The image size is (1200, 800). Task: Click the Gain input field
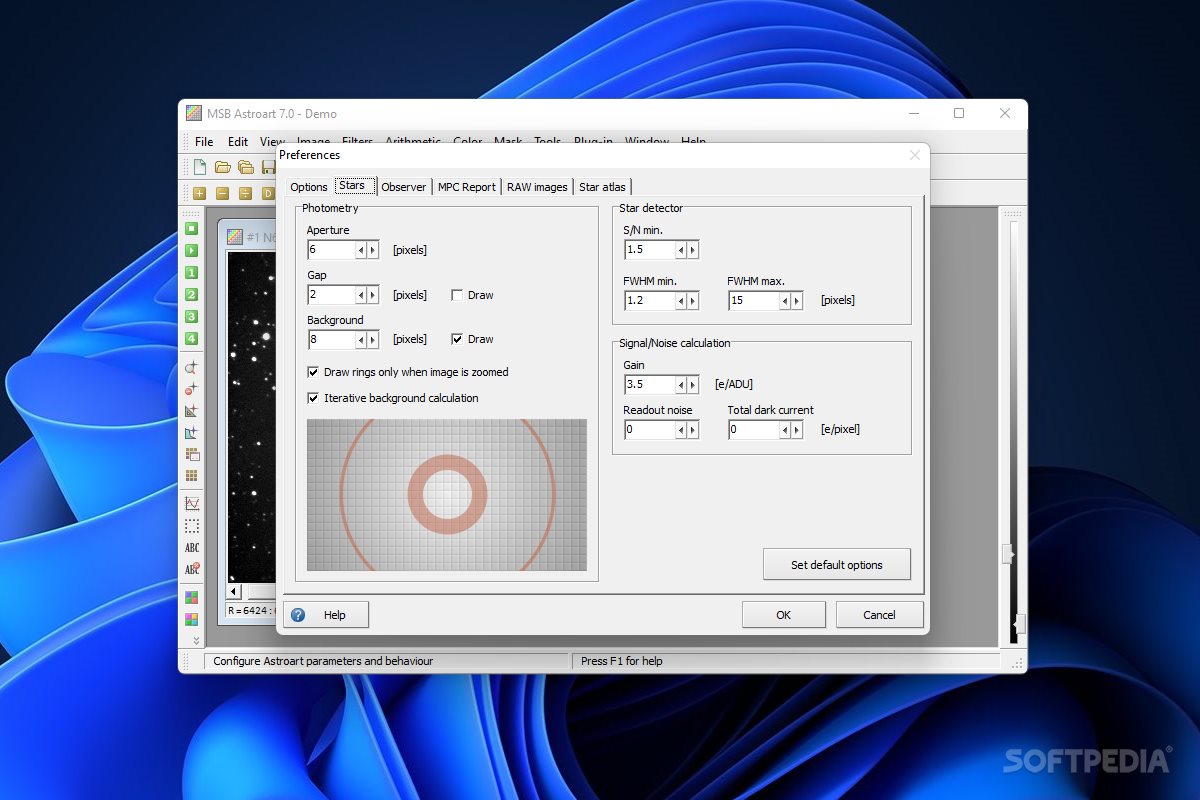click(x=650, y=385)
